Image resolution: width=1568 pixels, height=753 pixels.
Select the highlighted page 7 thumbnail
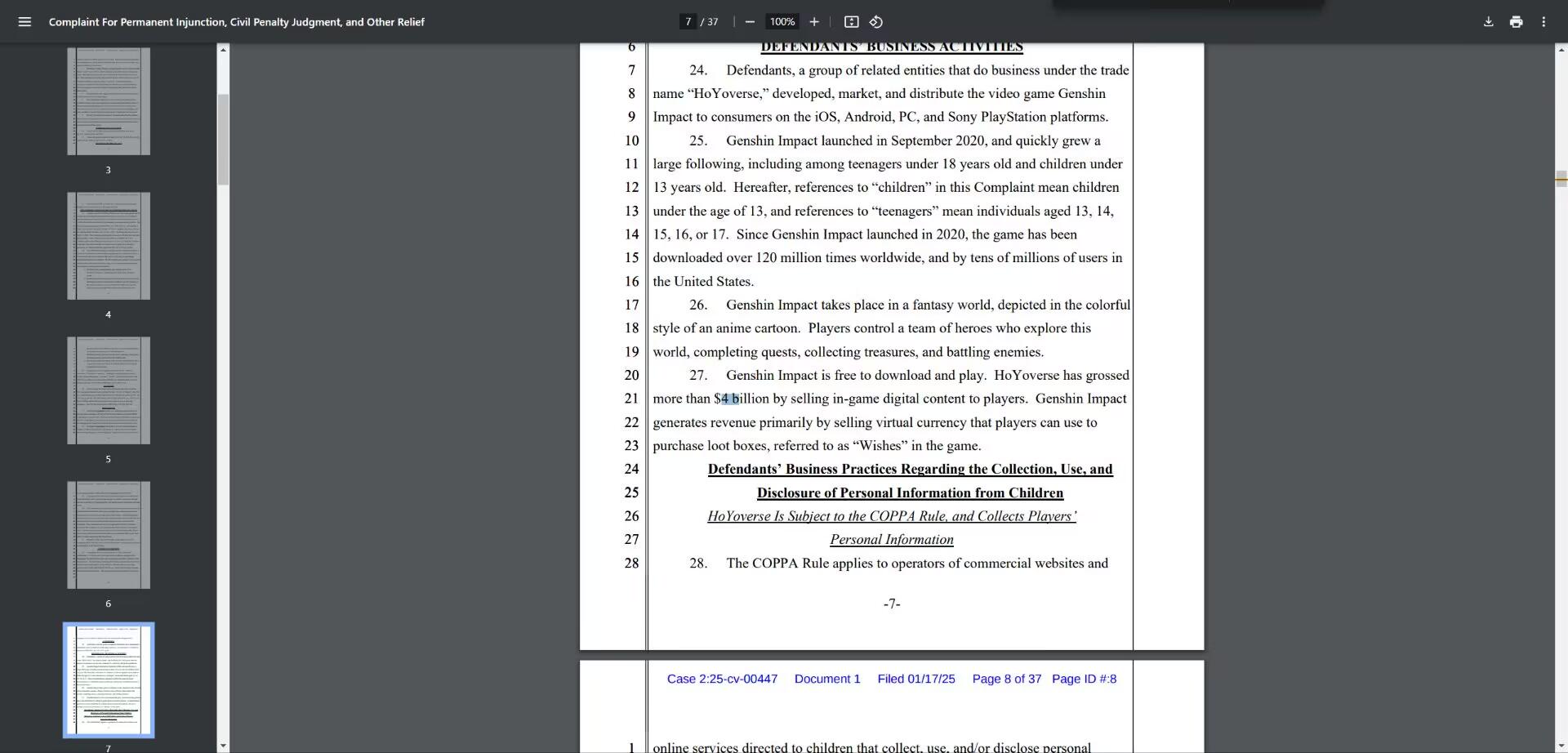click(109, 680)
